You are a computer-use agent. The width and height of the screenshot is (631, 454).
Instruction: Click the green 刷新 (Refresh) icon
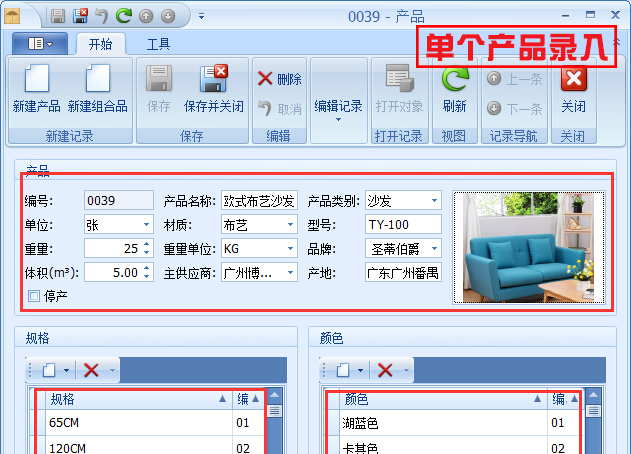(454, 82)
